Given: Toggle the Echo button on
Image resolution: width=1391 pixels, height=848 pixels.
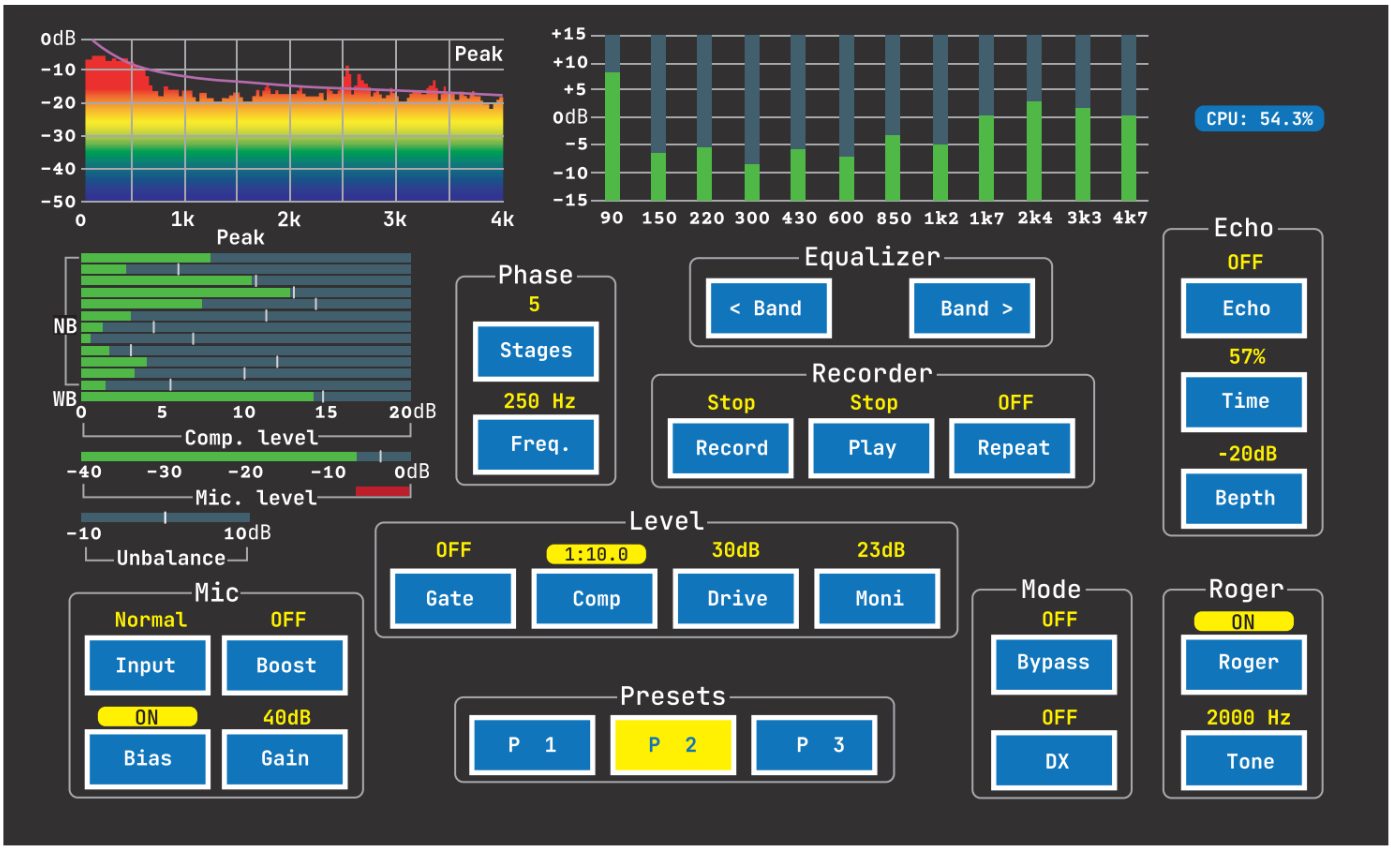Looking at the screenshot, I should (1245, 309).
